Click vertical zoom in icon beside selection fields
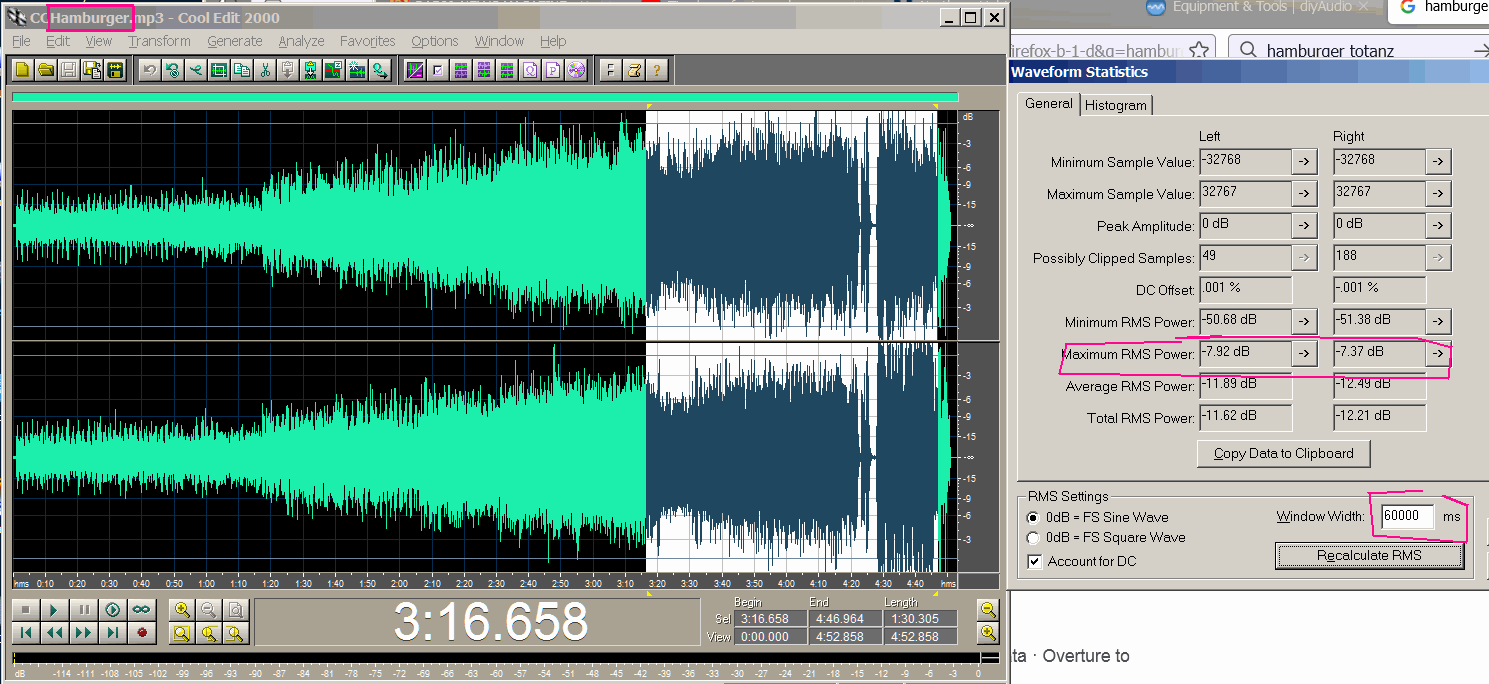1489x684 pixels. click(987, 632)
